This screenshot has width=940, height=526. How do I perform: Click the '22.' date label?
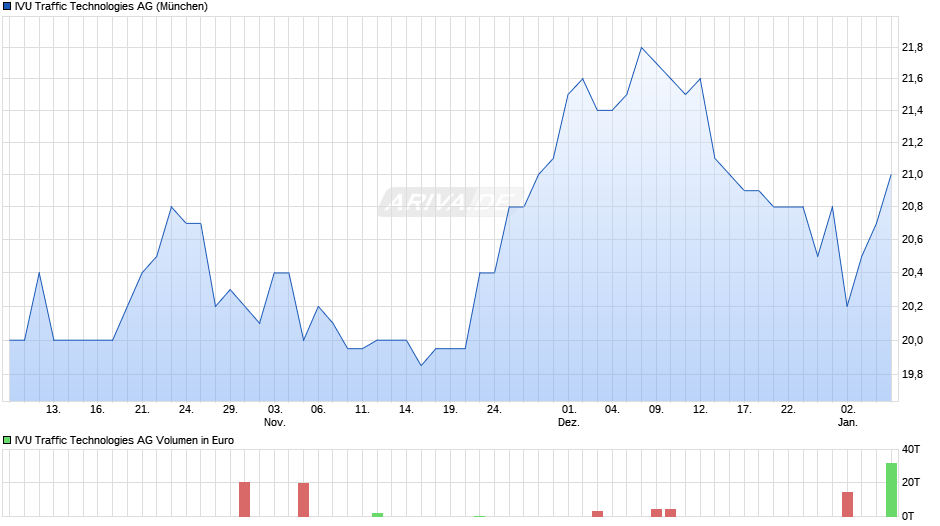tap(788, 410)
